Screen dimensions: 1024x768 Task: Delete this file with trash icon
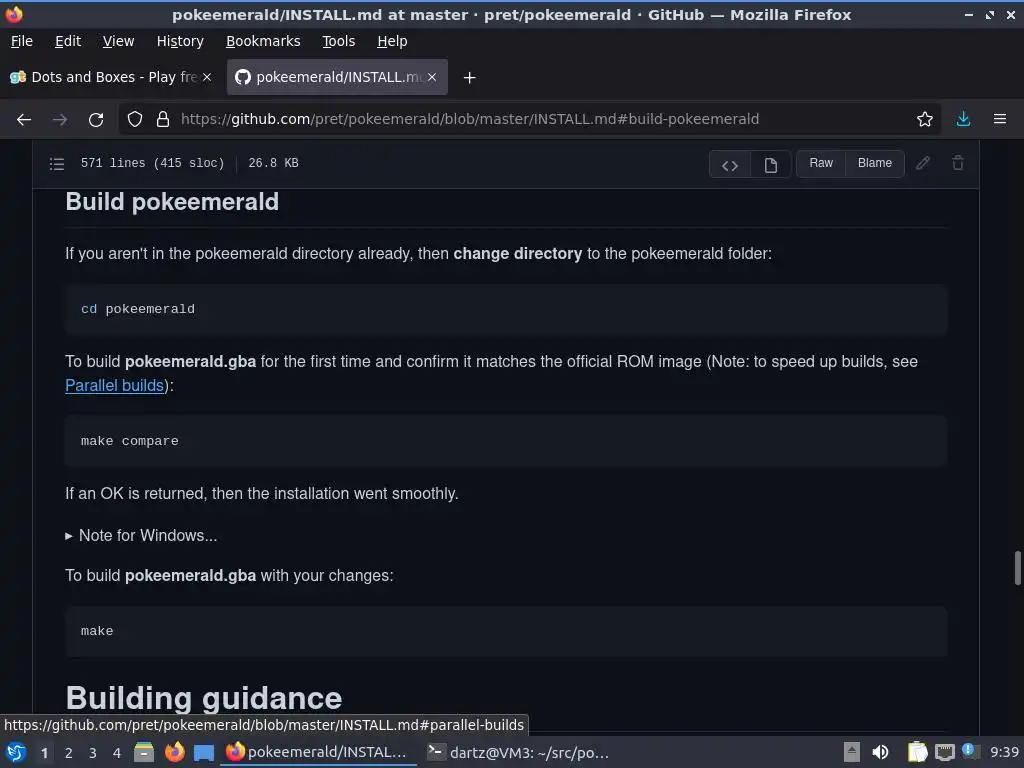point(958,163)
